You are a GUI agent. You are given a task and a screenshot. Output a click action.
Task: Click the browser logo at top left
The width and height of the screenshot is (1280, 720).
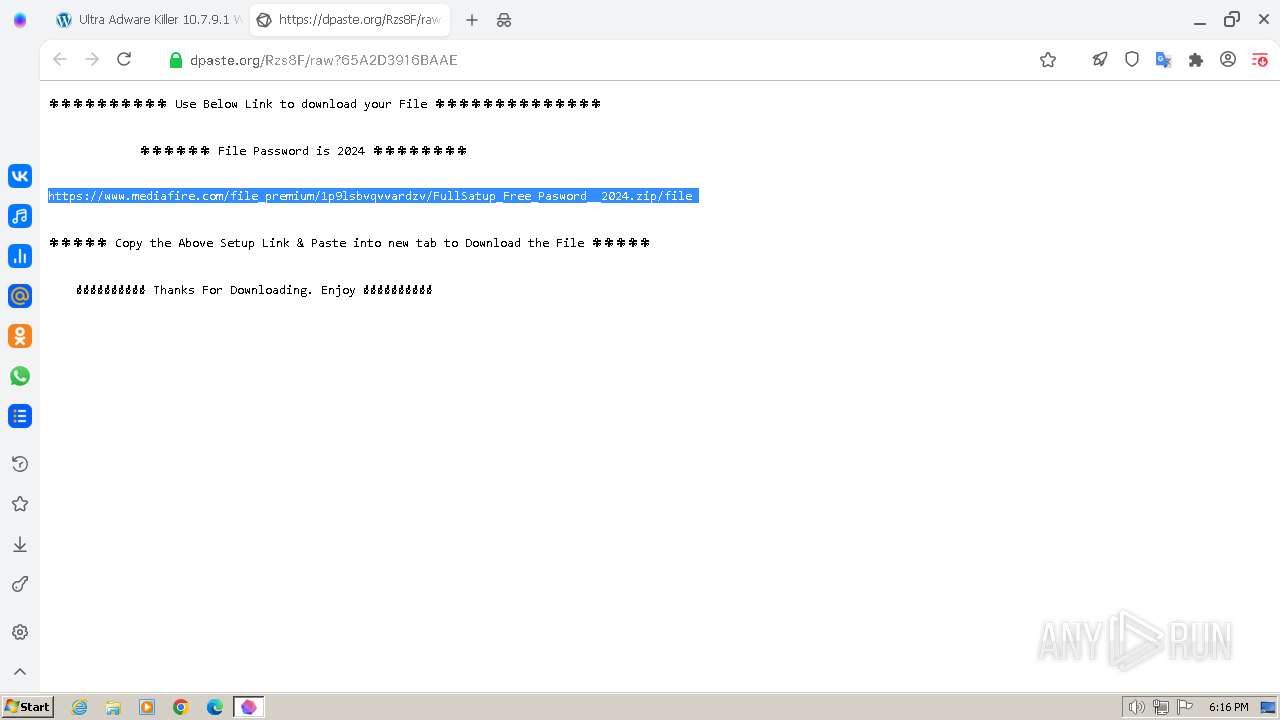tap(20, 20)
